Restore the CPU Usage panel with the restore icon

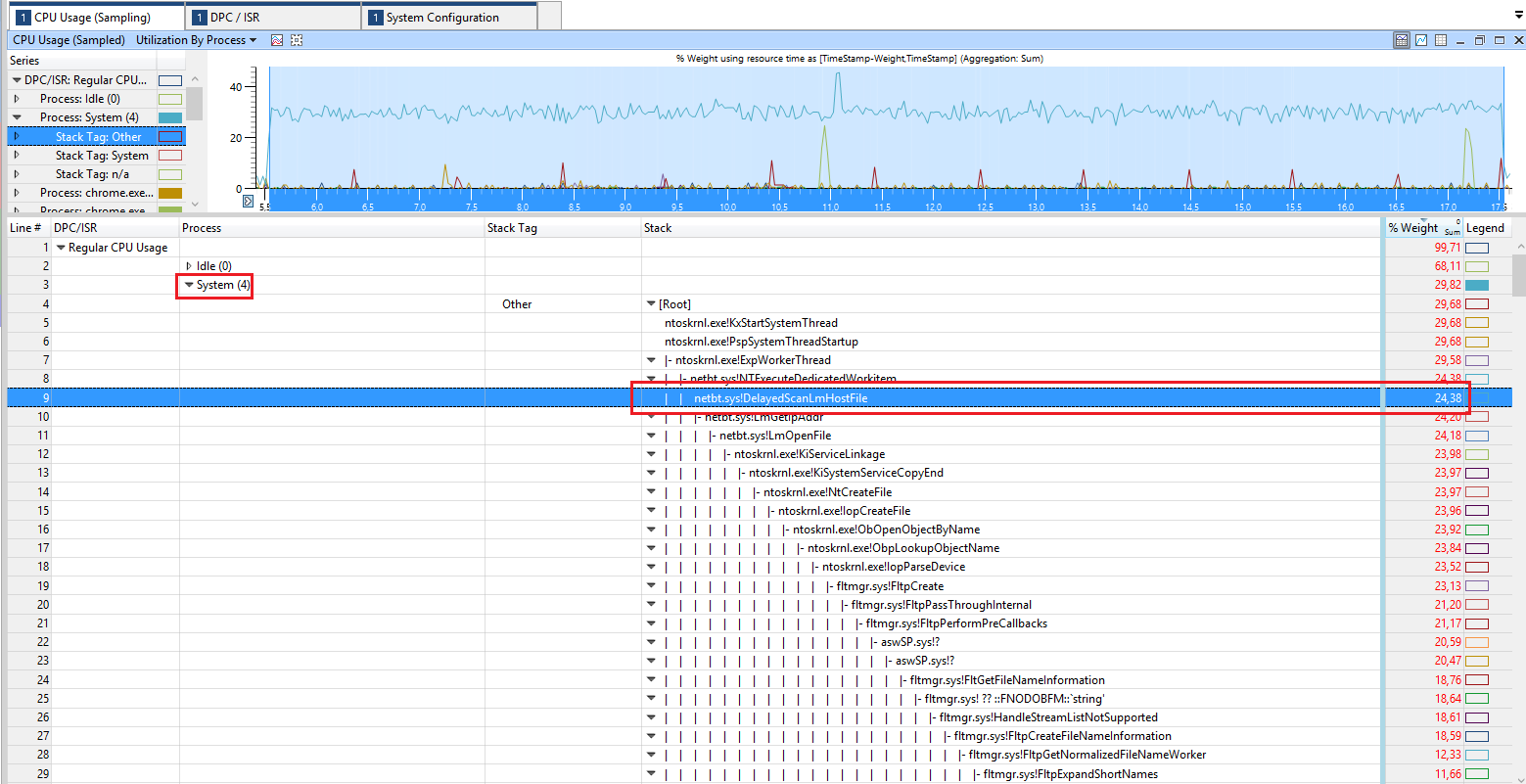coord(1480,40)
